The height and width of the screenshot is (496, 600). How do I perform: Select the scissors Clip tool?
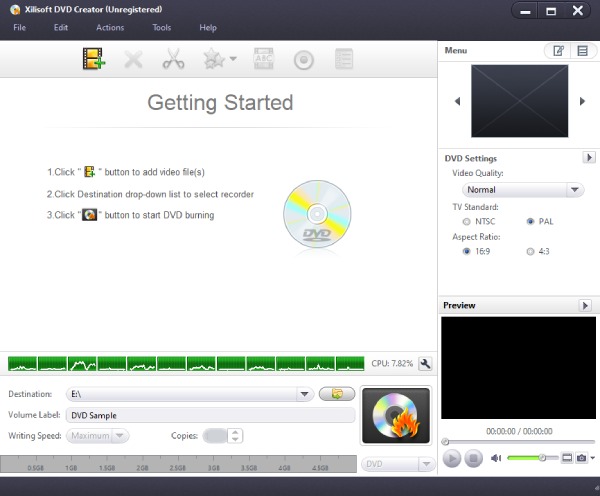coord(173,59)
